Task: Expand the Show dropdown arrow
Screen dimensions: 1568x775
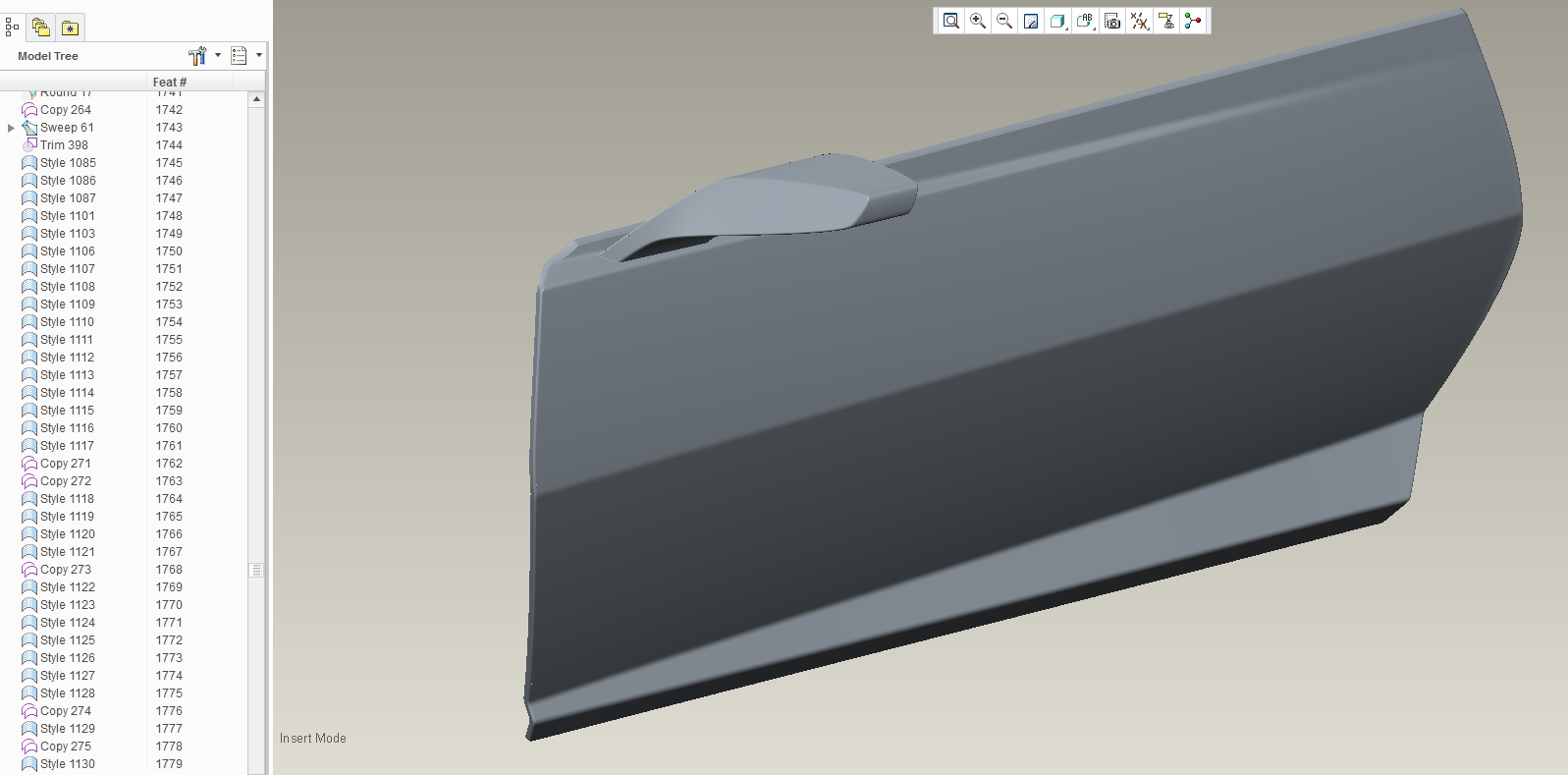Action: [x=259, y=55]
